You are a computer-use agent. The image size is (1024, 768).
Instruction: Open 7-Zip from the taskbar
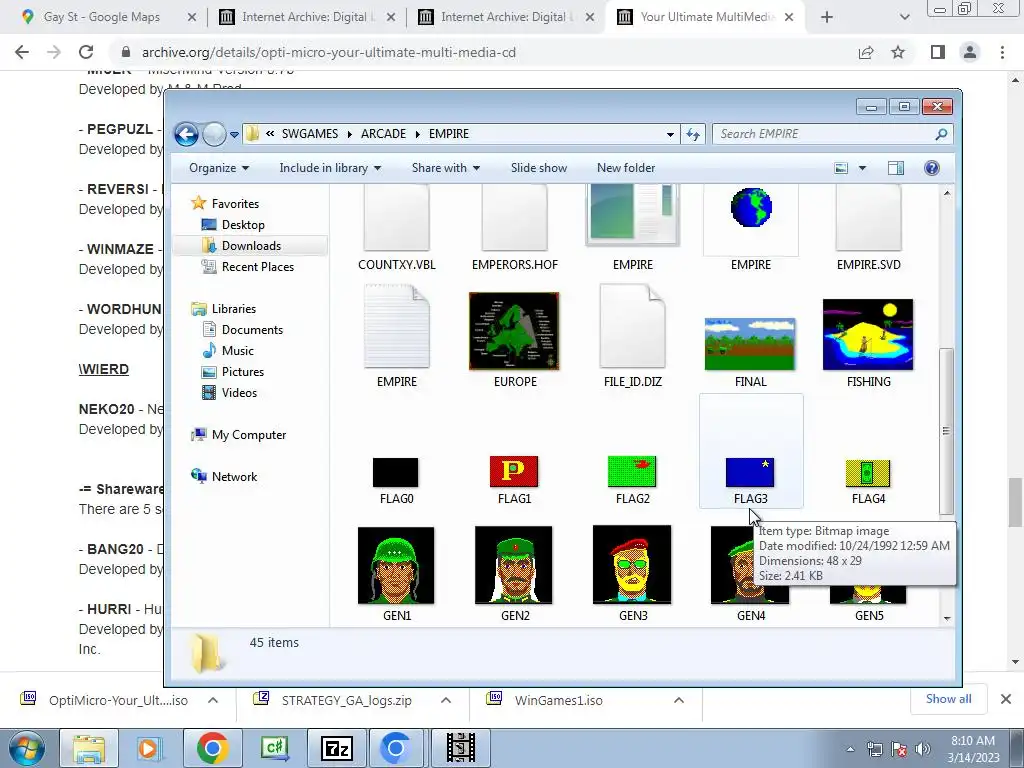337,748
